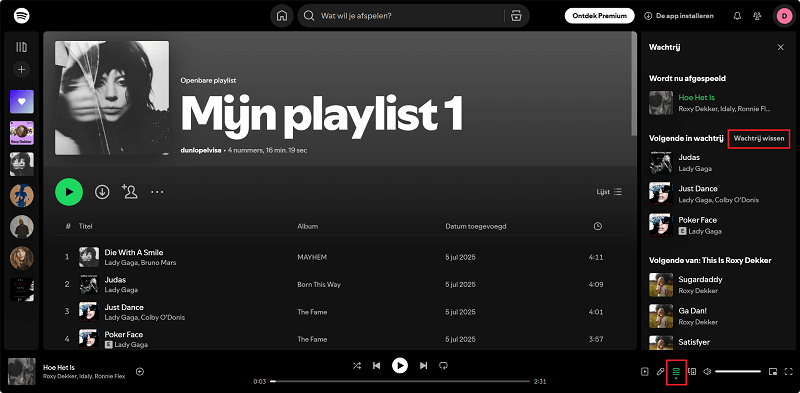Open the connect to a device icon
This screenshot has width=800, height=393.
[x=692, y=372]
